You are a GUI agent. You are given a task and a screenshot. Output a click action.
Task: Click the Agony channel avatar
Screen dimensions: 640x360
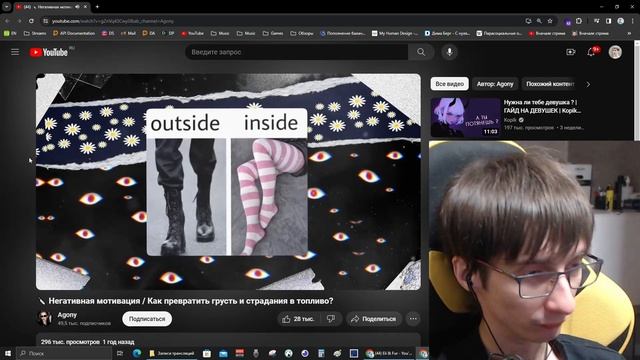point(44,318)
